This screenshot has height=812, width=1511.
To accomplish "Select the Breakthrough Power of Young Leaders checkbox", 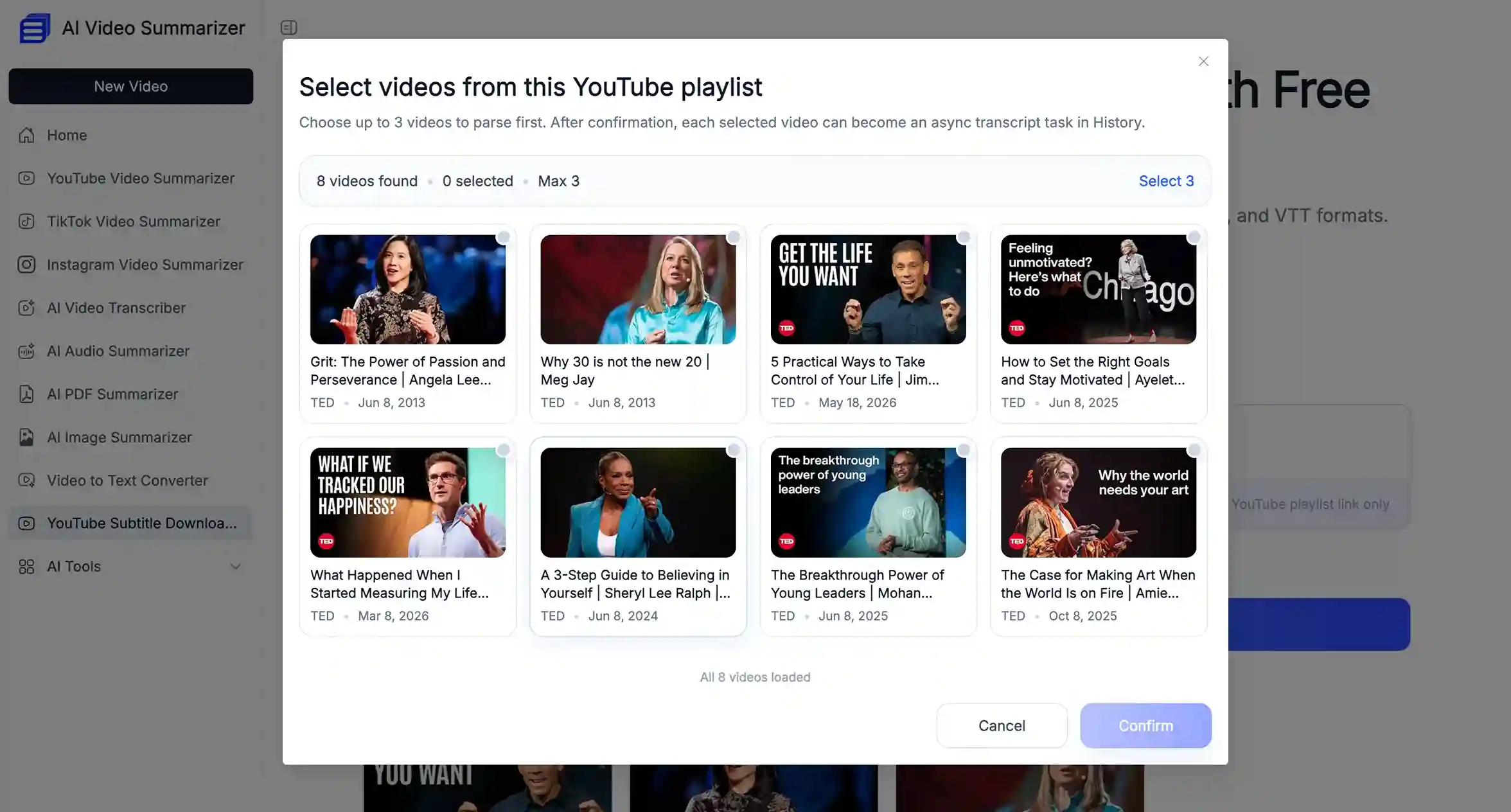I will [964, 450].
